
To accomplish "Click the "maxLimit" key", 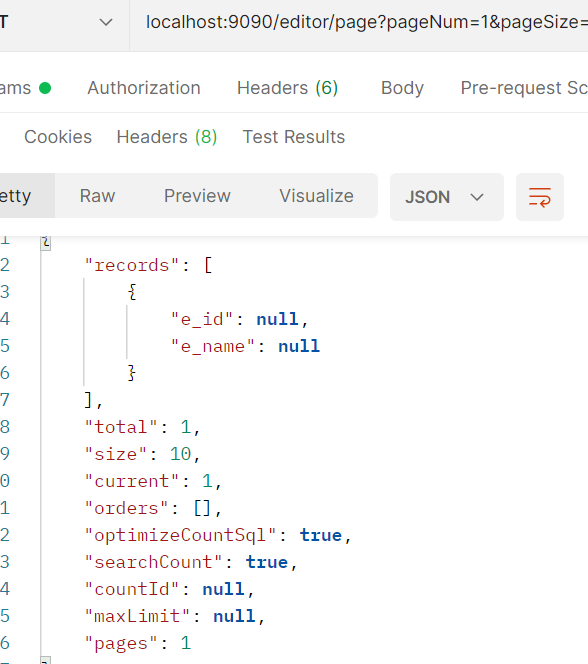I will [x=137, y=617].
